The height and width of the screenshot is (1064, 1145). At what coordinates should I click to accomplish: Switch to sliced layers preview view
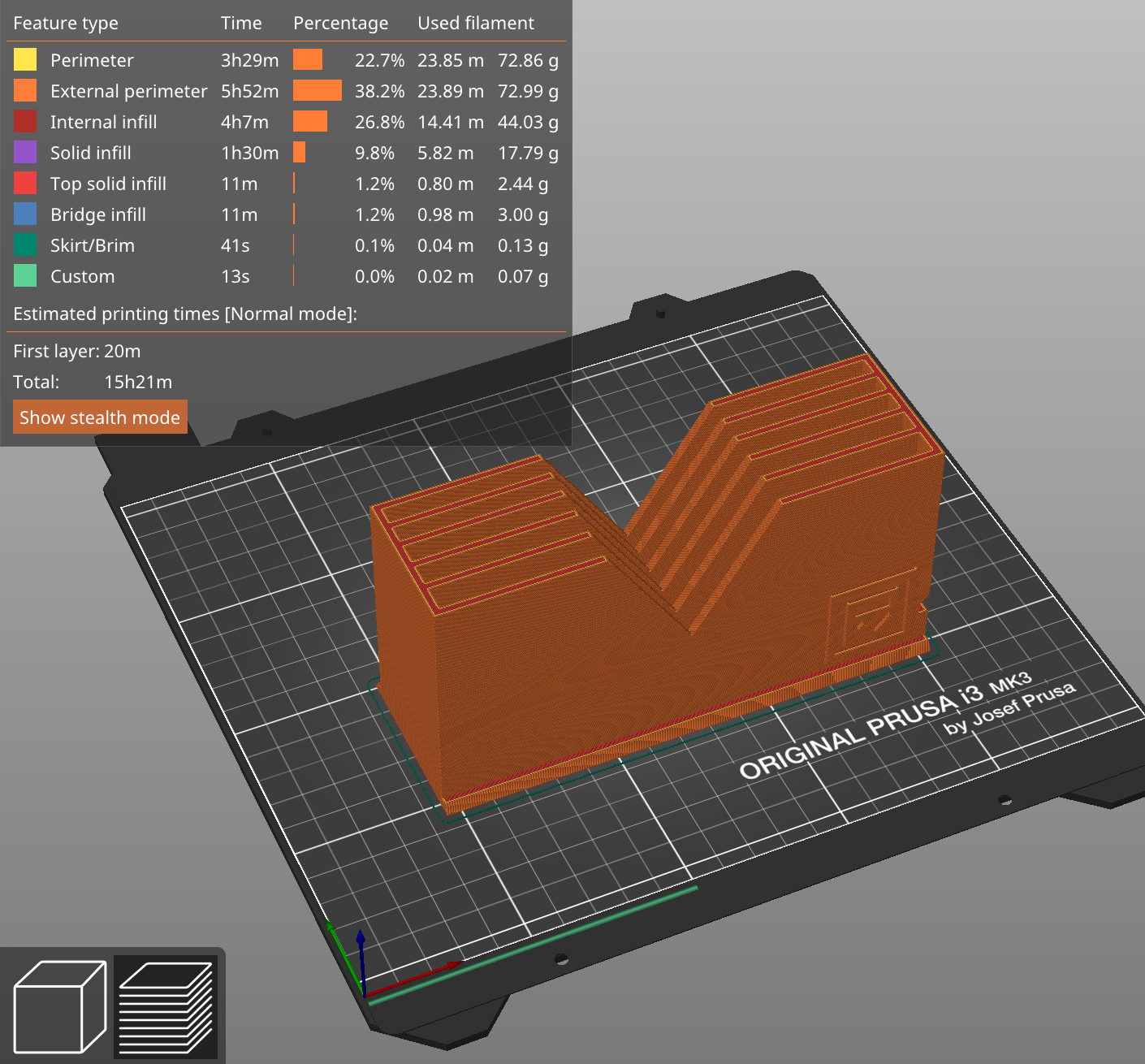point(166,1006)
